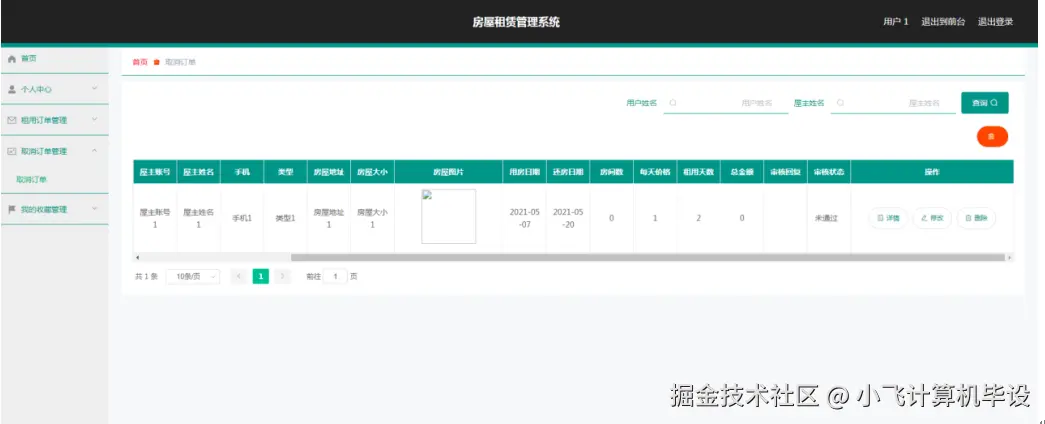Click 首页 breadcrumb link

pyautogui.click(x=139, y=62)
